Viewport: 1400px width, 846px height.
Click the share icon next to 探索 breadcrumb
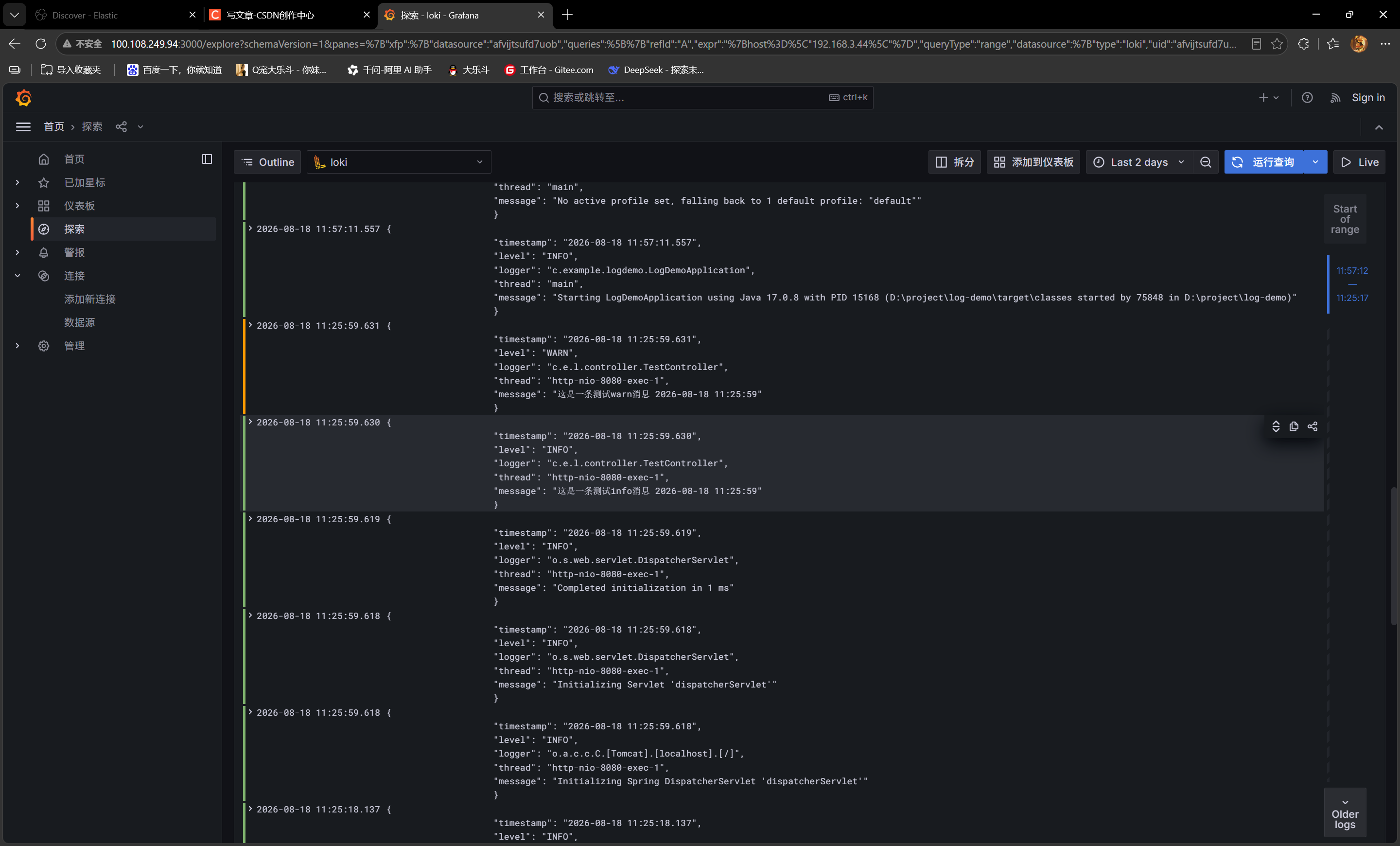[x=121, y=127]
